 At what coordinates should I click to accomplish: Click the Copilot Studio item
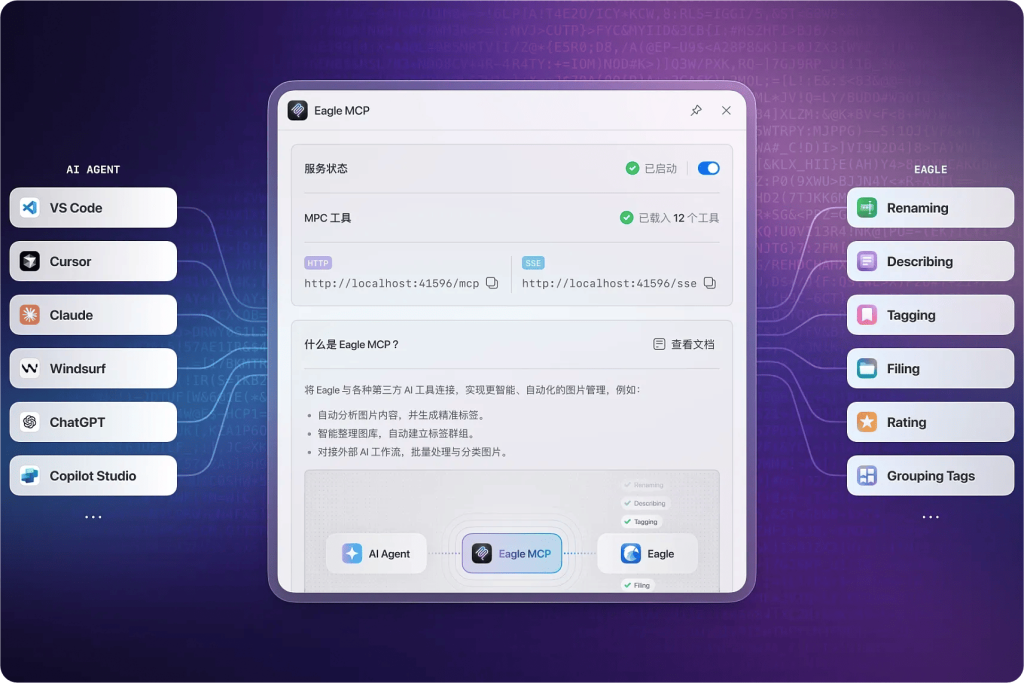click(92, 476)
